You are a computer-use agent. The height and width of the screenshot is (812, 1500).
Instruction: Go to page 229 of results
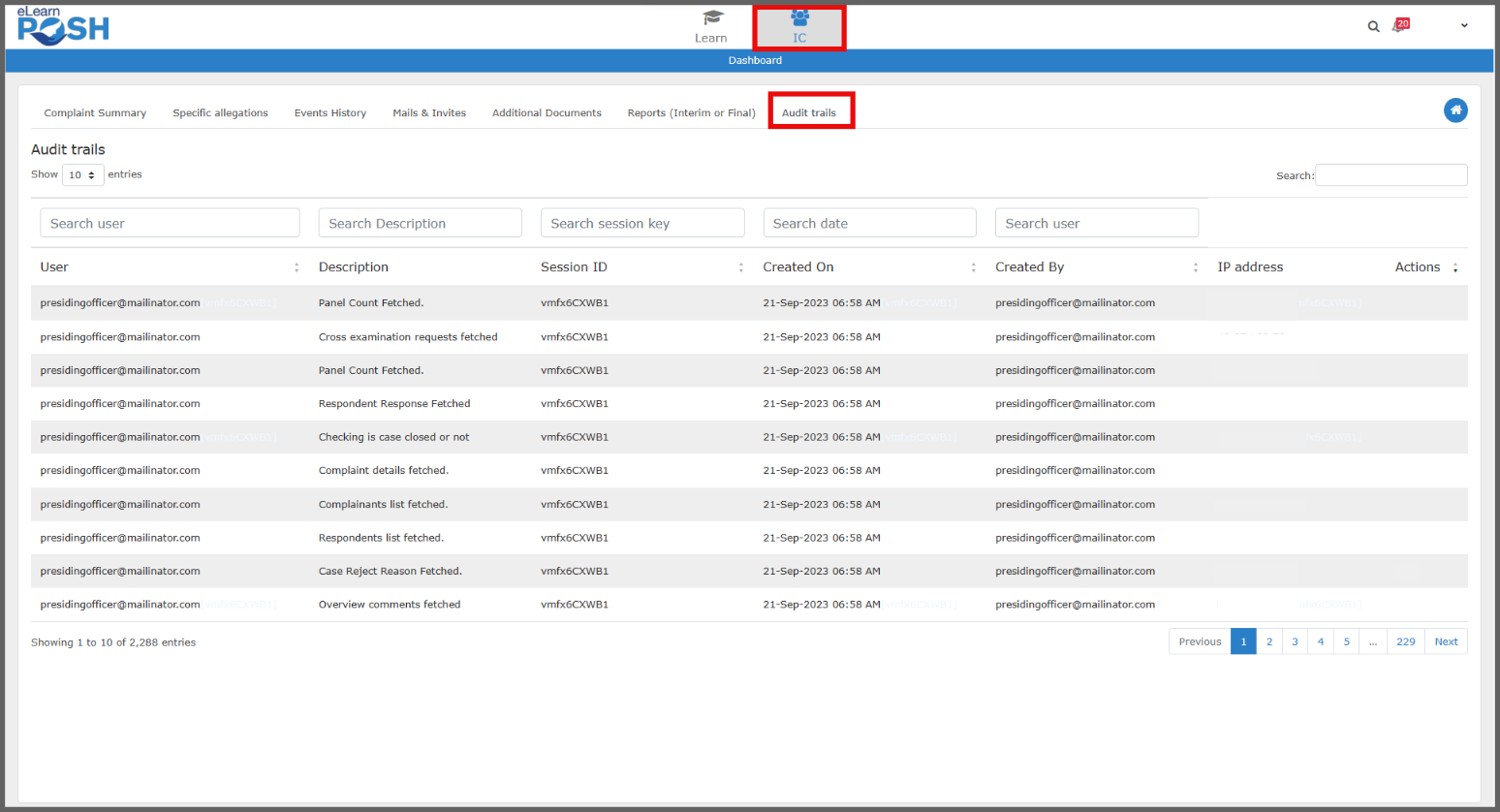pos(1405,641)
